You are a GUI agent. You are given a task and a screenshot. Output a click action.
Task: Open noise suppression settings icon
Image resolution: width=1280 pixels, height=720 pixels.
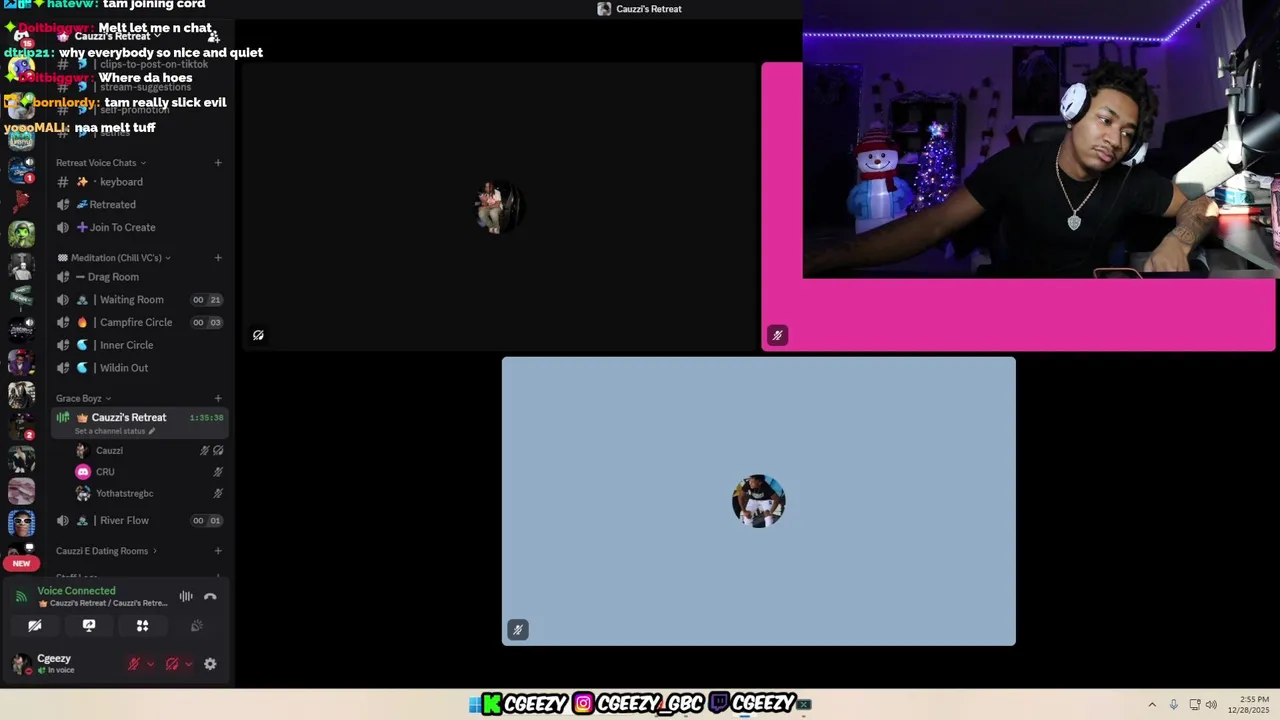click(x=186, y=597)
